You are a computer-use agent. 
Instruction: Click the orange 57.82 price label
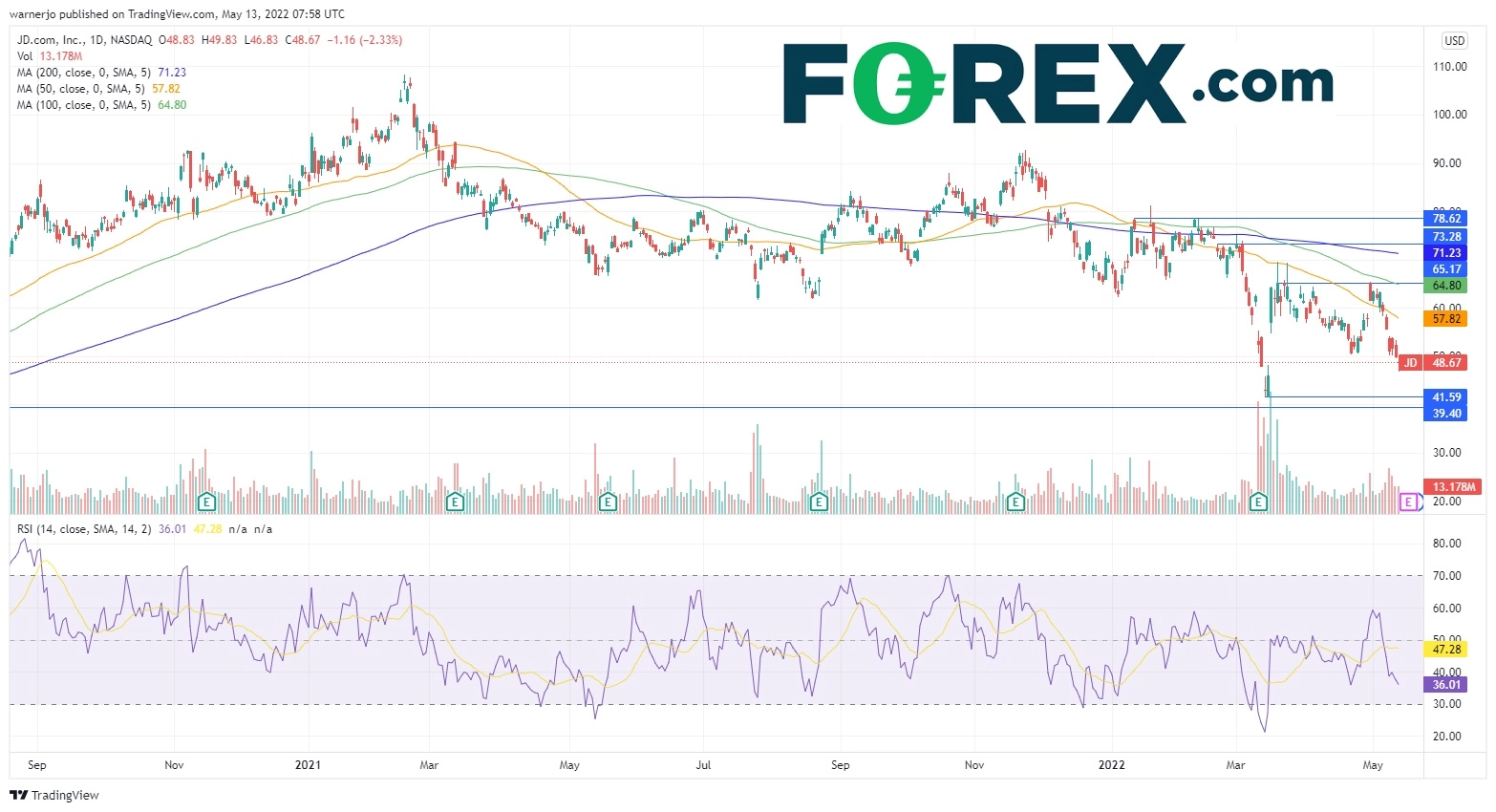[1446, 319]
